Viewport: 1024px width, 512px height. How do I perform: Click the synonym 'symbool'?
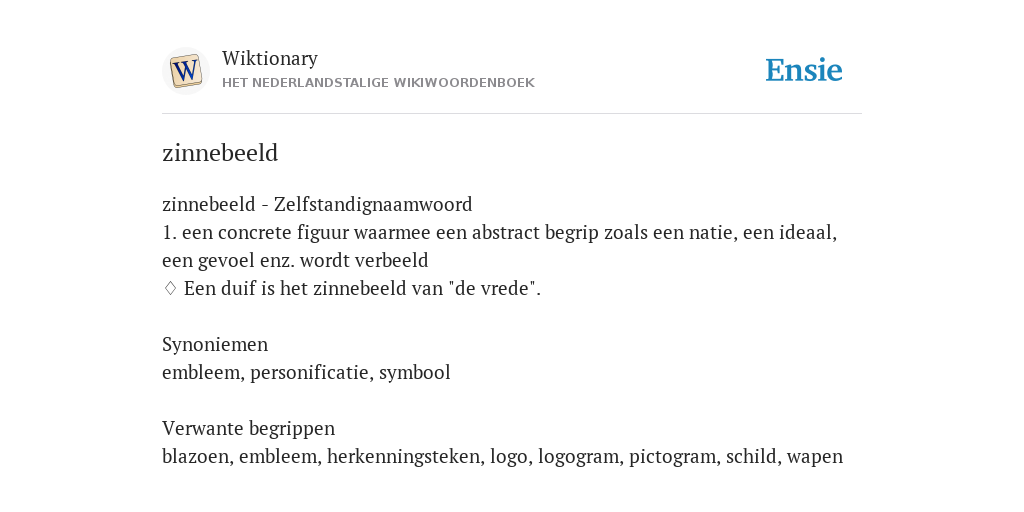coord(415,372)
